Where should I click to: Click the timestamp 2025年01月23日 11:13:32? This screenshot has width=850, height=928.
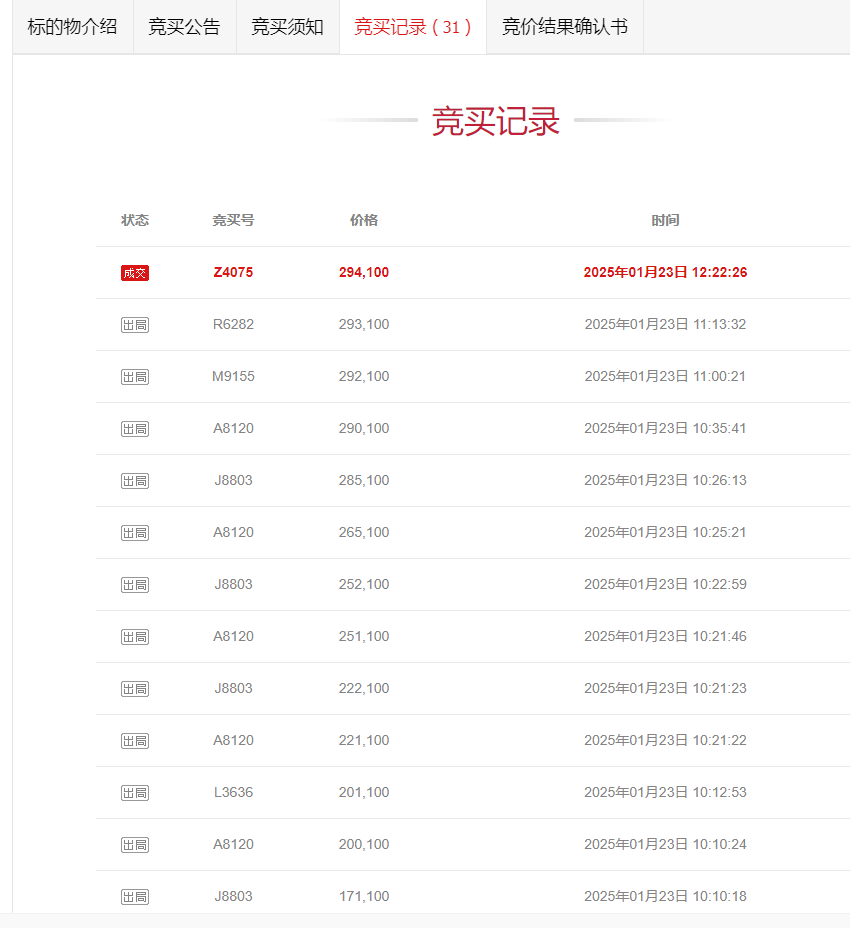pyautogui.click(x=665, y=324)
